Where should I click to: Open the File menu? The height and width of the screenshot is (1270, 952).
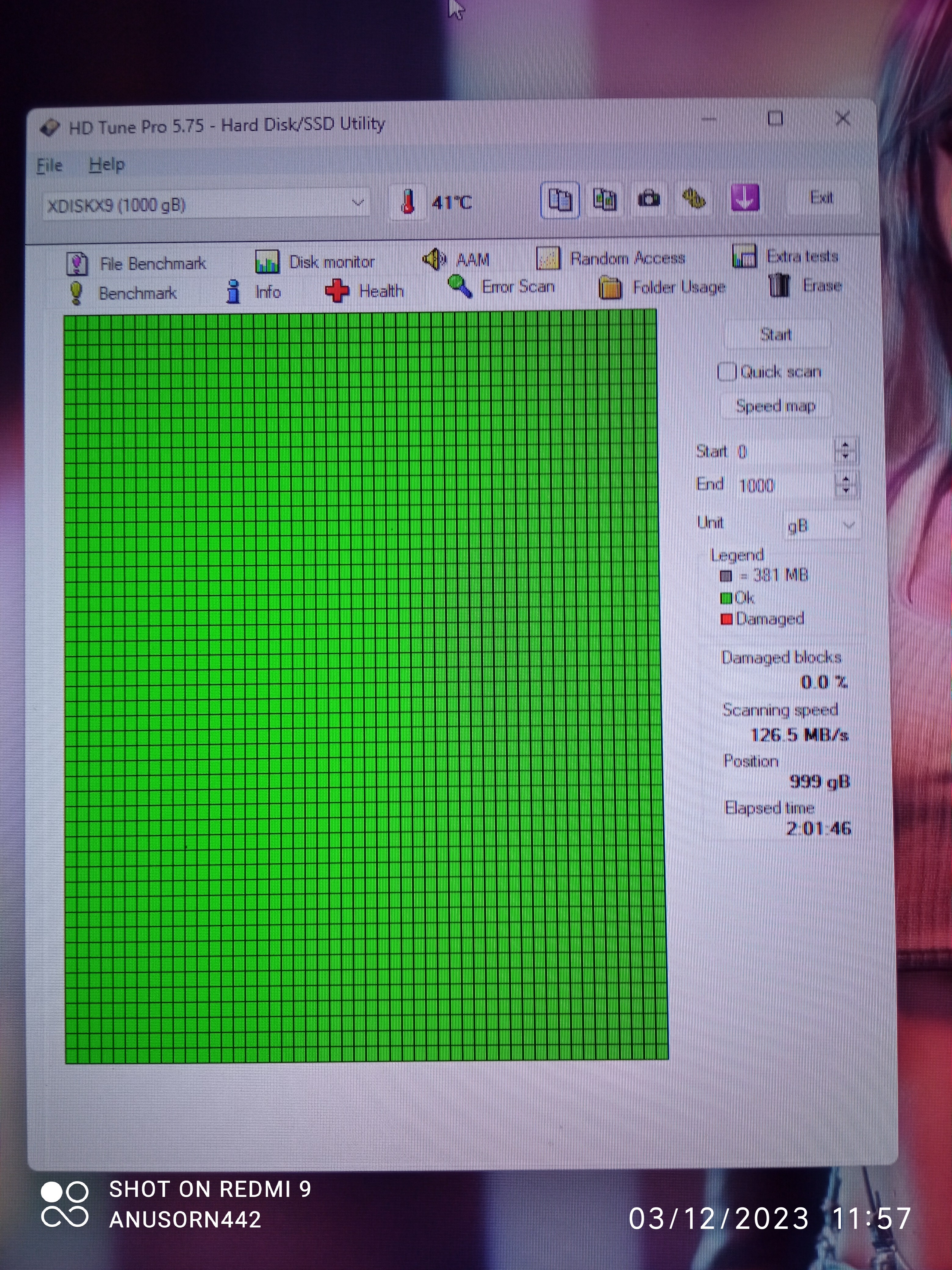tap(49, 165)
